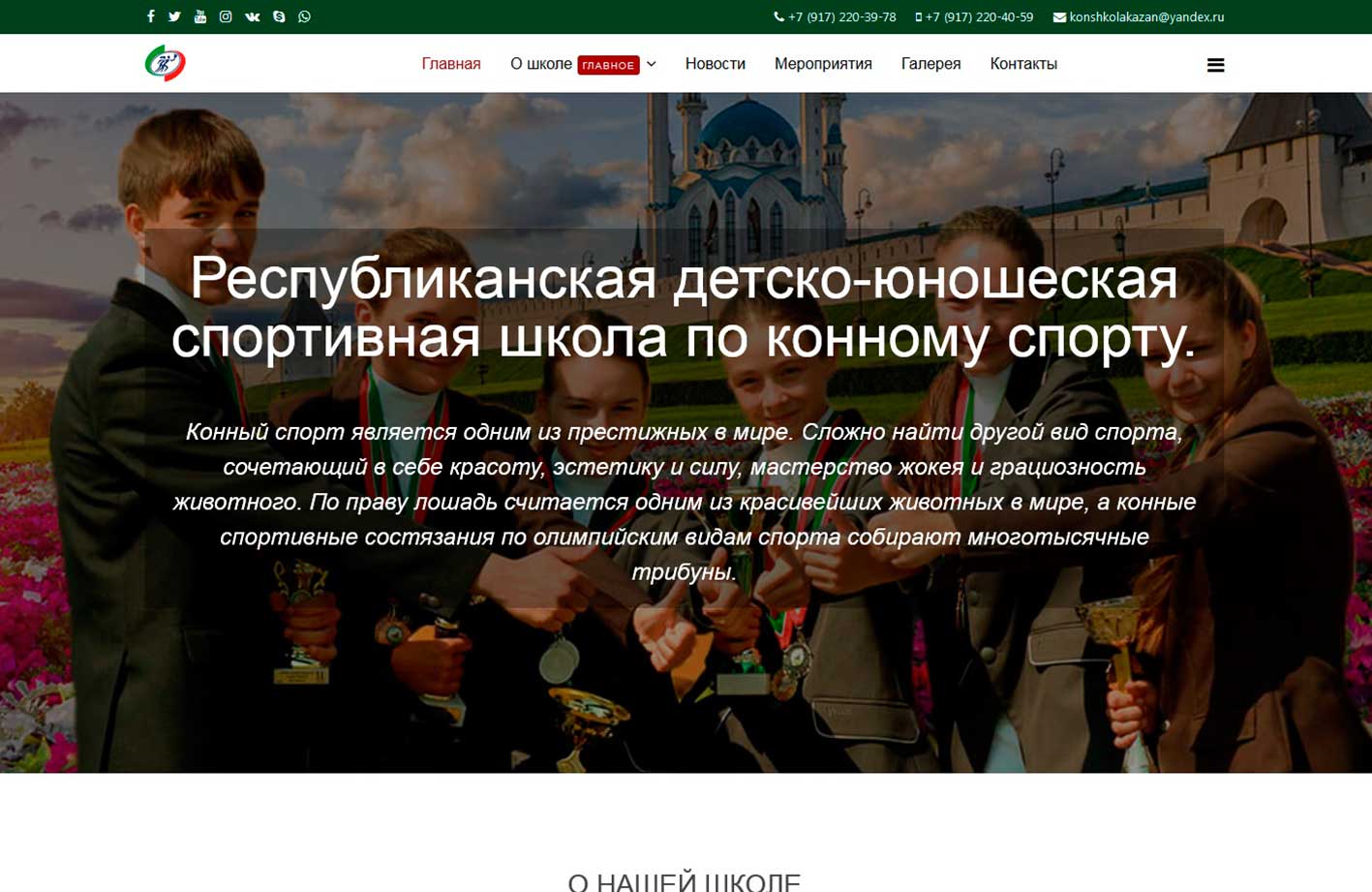Open Контакты menu item
Image resolution: width=1372 pixels, height=892 pixels.
click(1023, 64)
